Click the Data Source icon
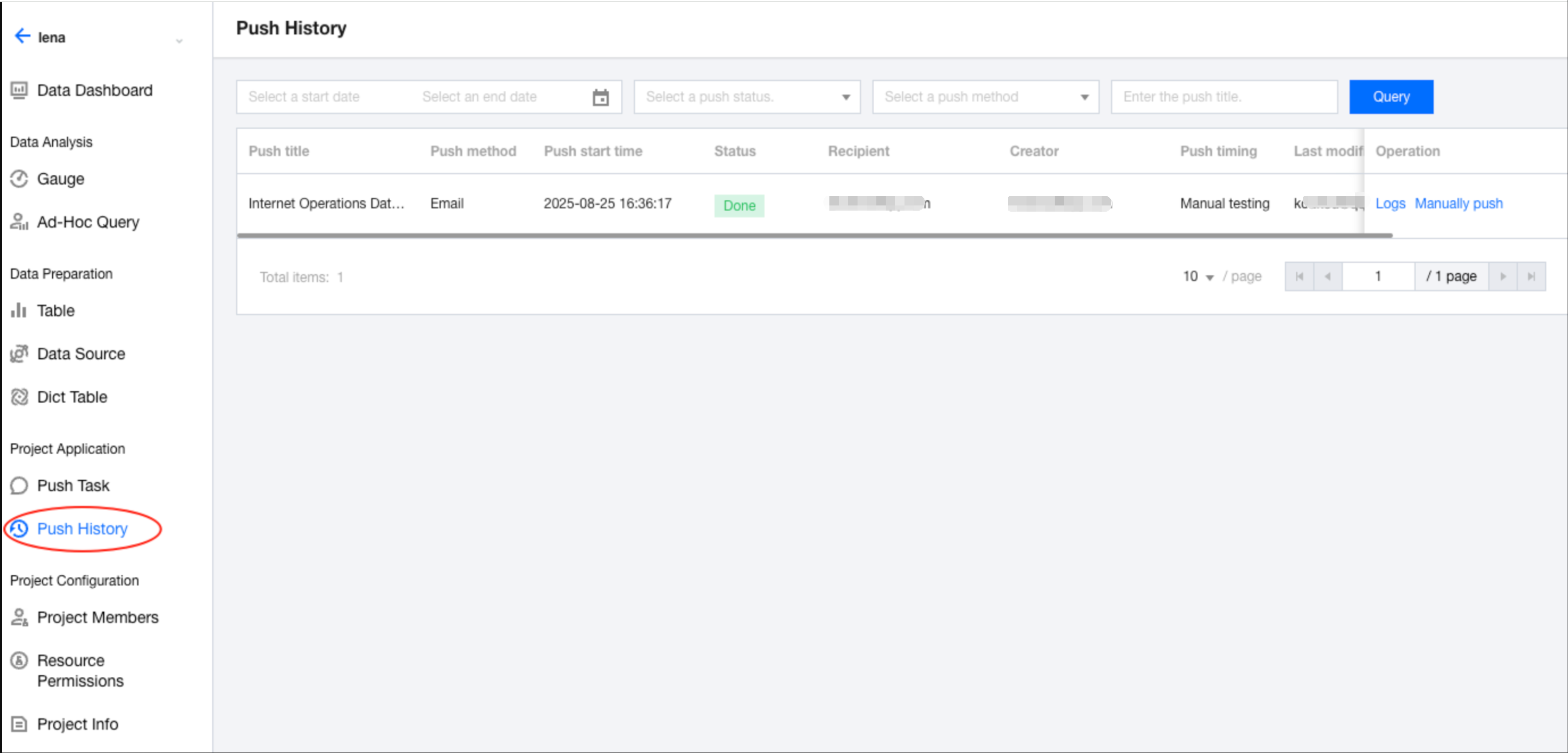This screenshot has height=753, width=1568. click(19, 354)
